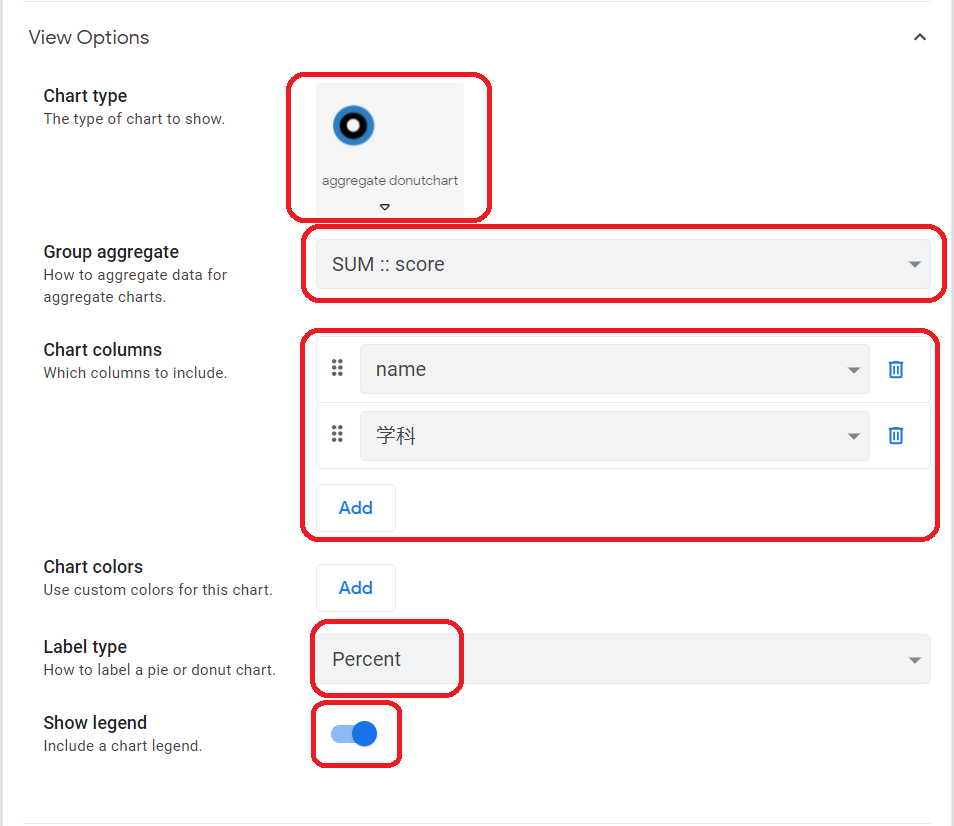954x826 pixels.
Task: Click the aggregate donutchart caption text
Action: (x=390, y=181)
